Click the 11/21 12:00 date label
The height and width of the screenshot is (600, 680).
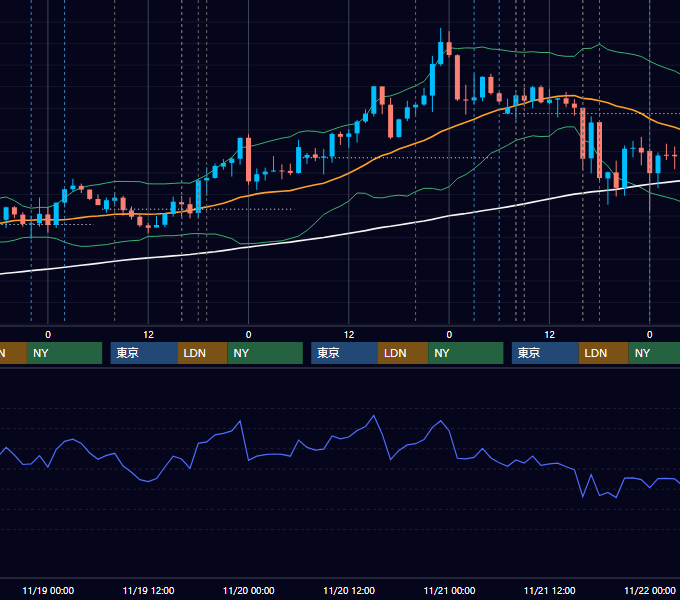click(549, 590)
